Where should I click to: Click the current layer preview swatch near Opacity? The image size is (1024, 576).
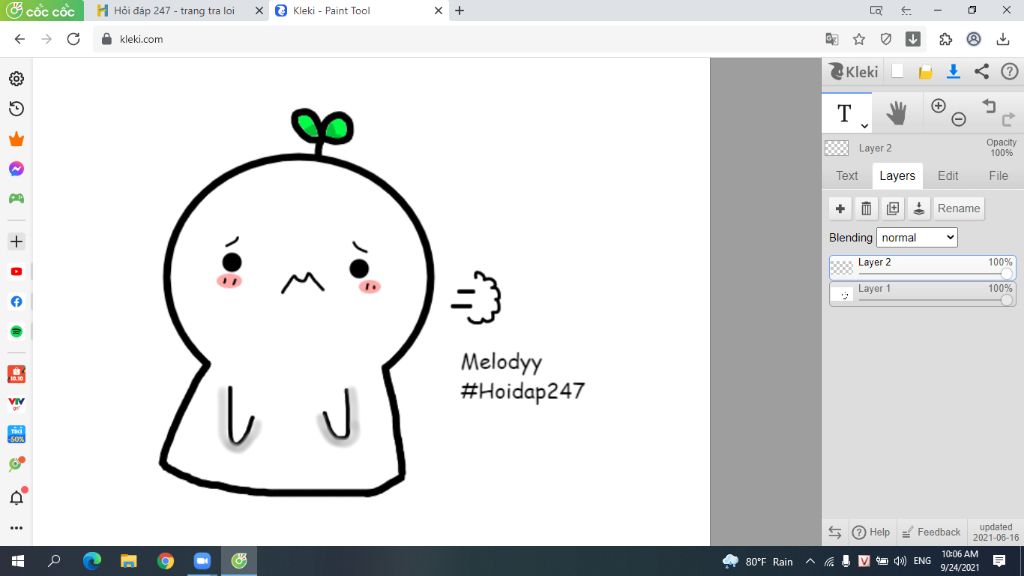point(837,148)
